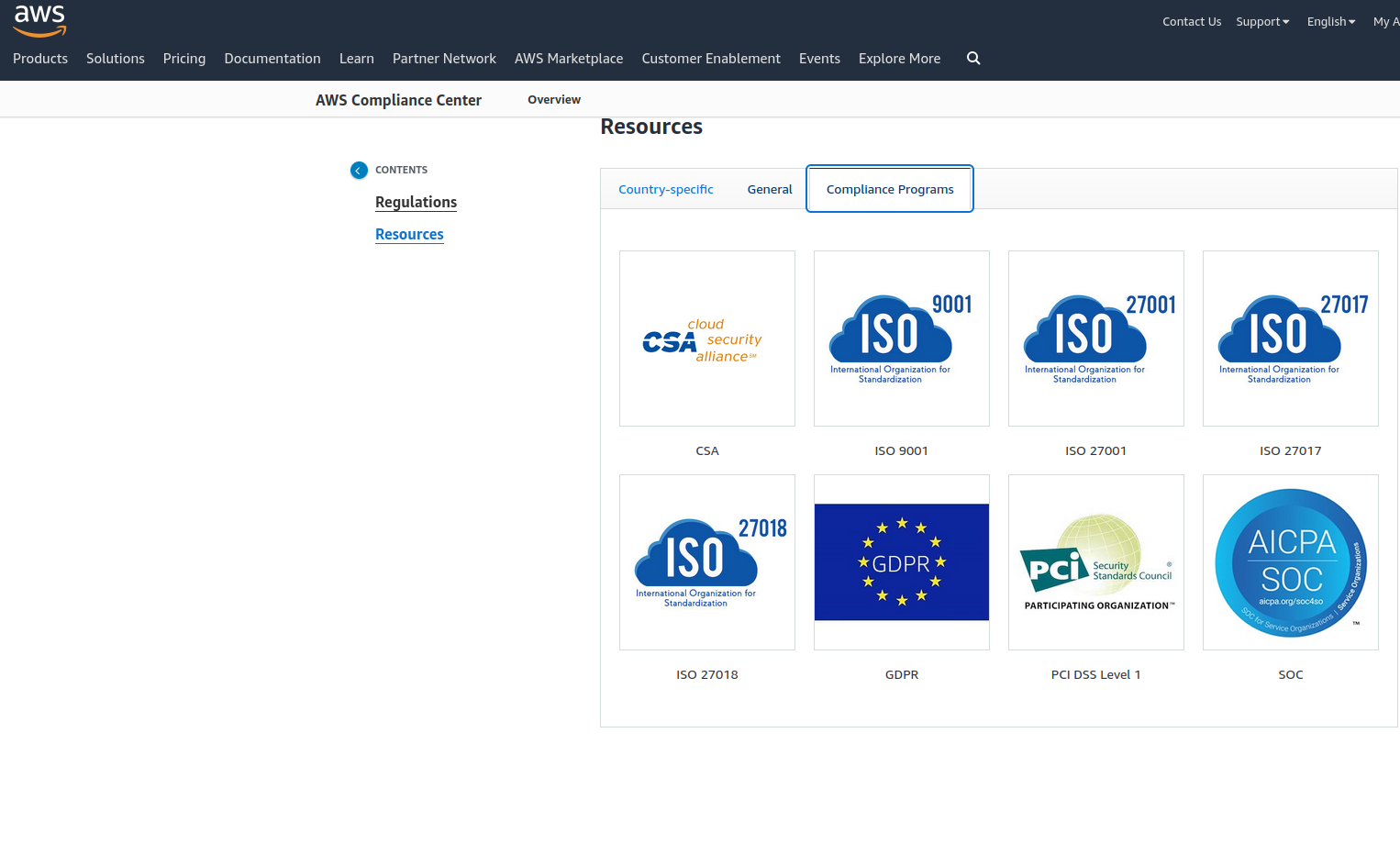Open the GDPR flag logo tile
This screenshot has width=1400, height=855.
coord(902,562)
